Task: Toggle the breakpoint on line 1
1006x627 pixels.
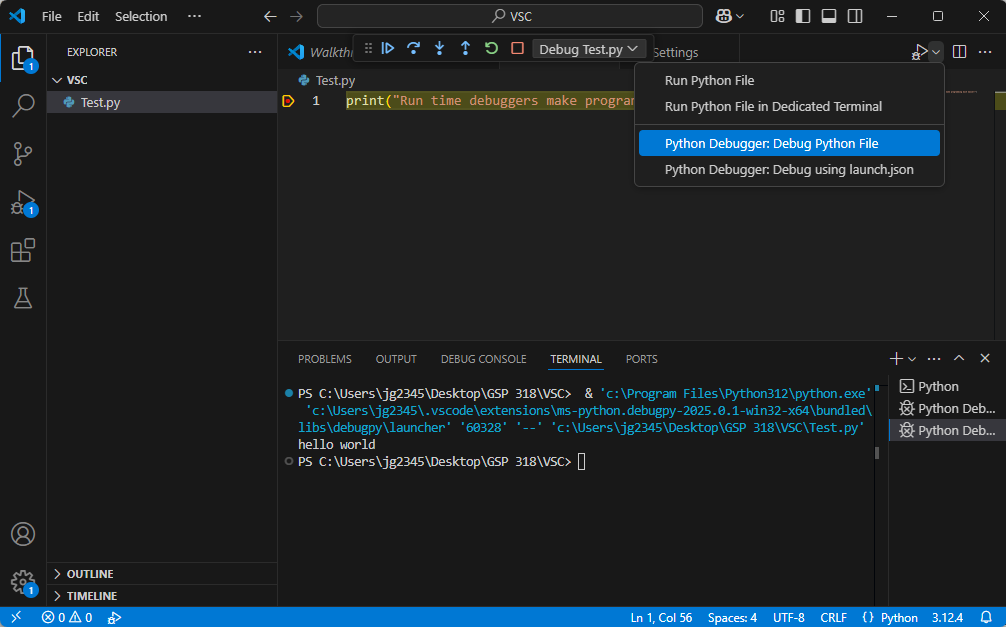Action: tap(288, 101)
